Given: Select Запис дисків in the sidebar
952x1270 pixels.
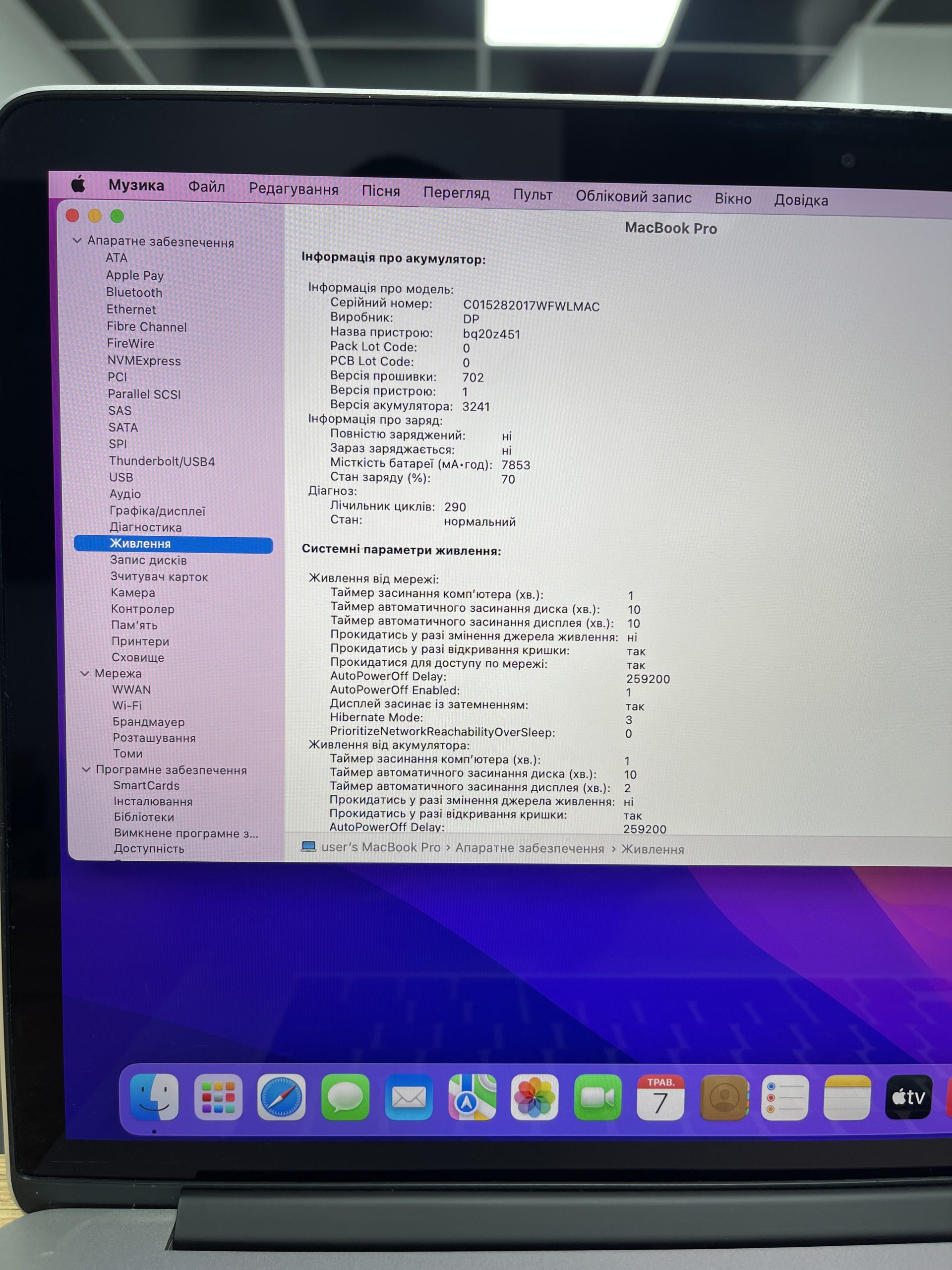Looking at the screenshot, I should (x=149, y=560).
